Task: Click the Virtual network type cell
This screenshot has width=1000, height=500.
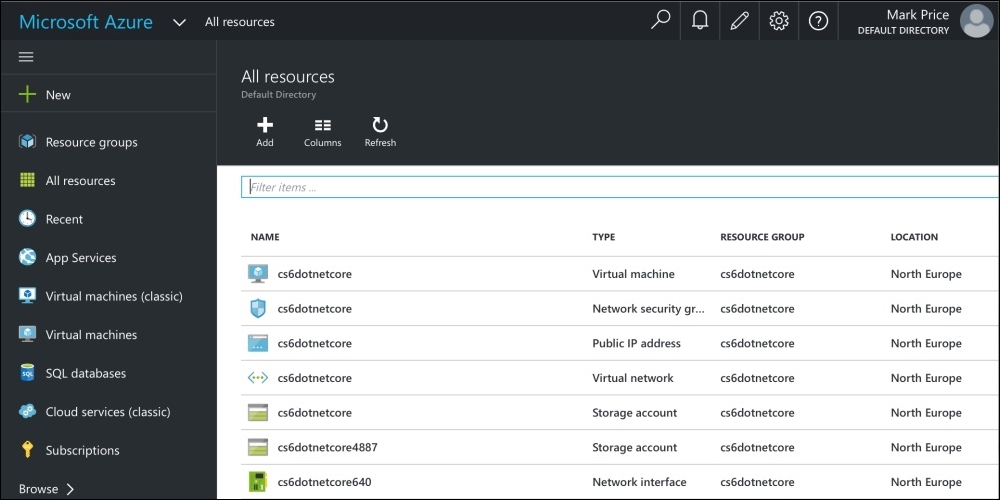Action: point(633,378)
